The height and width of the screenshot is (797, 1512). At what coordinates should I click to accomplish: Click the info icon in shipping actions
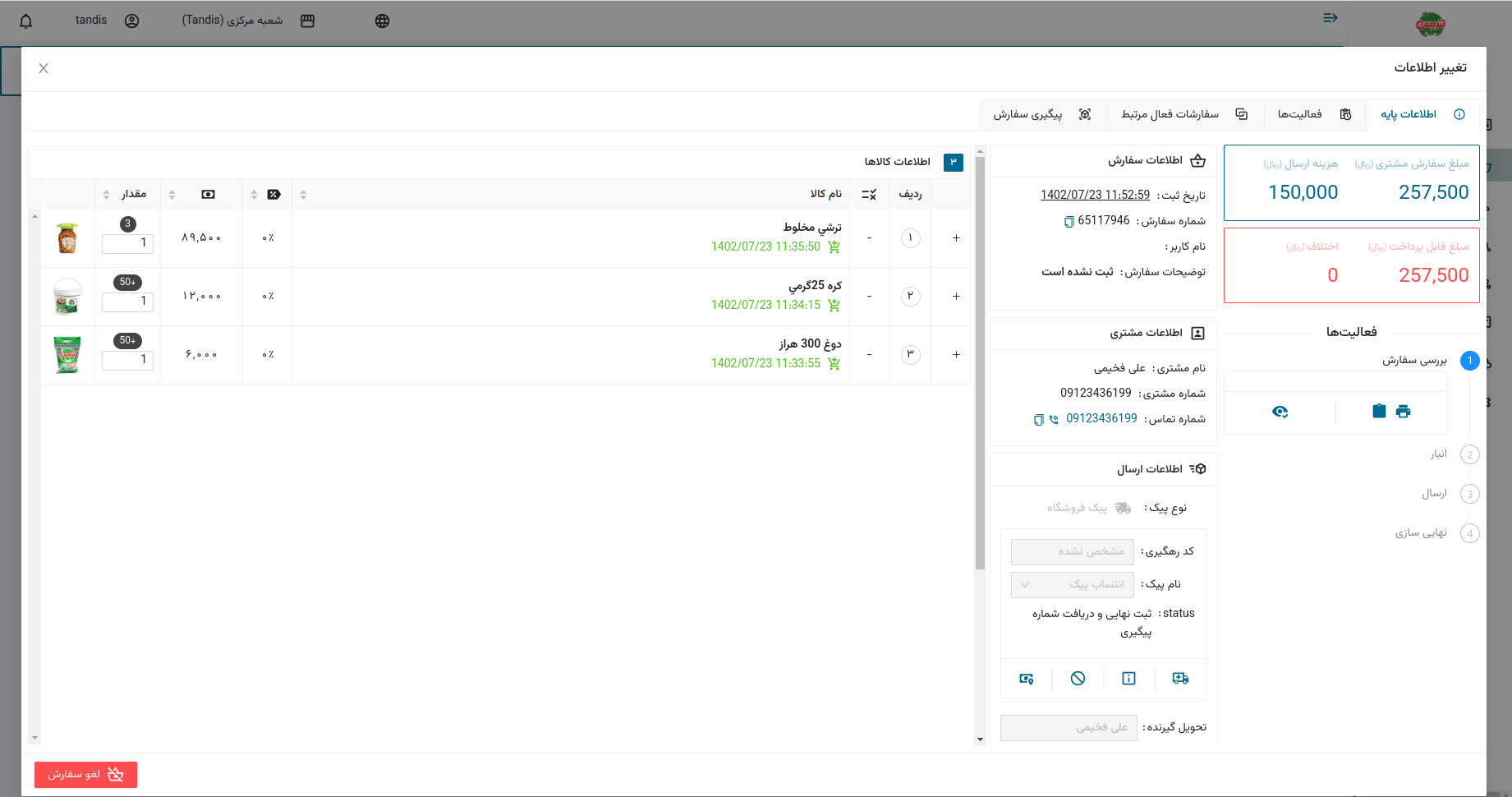click(x=1128, y=679)
